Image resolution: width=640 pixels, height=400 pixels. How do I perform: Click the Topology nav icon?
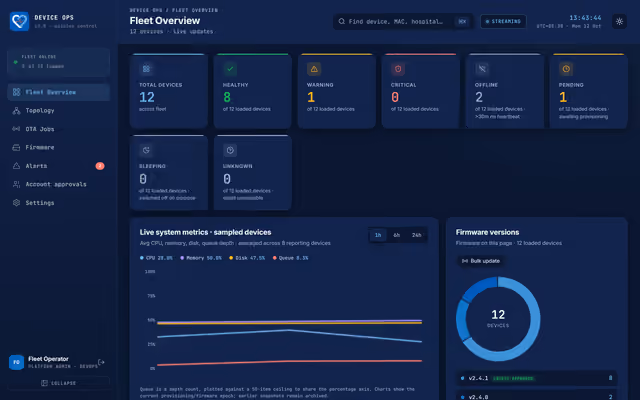pos(16,111)
